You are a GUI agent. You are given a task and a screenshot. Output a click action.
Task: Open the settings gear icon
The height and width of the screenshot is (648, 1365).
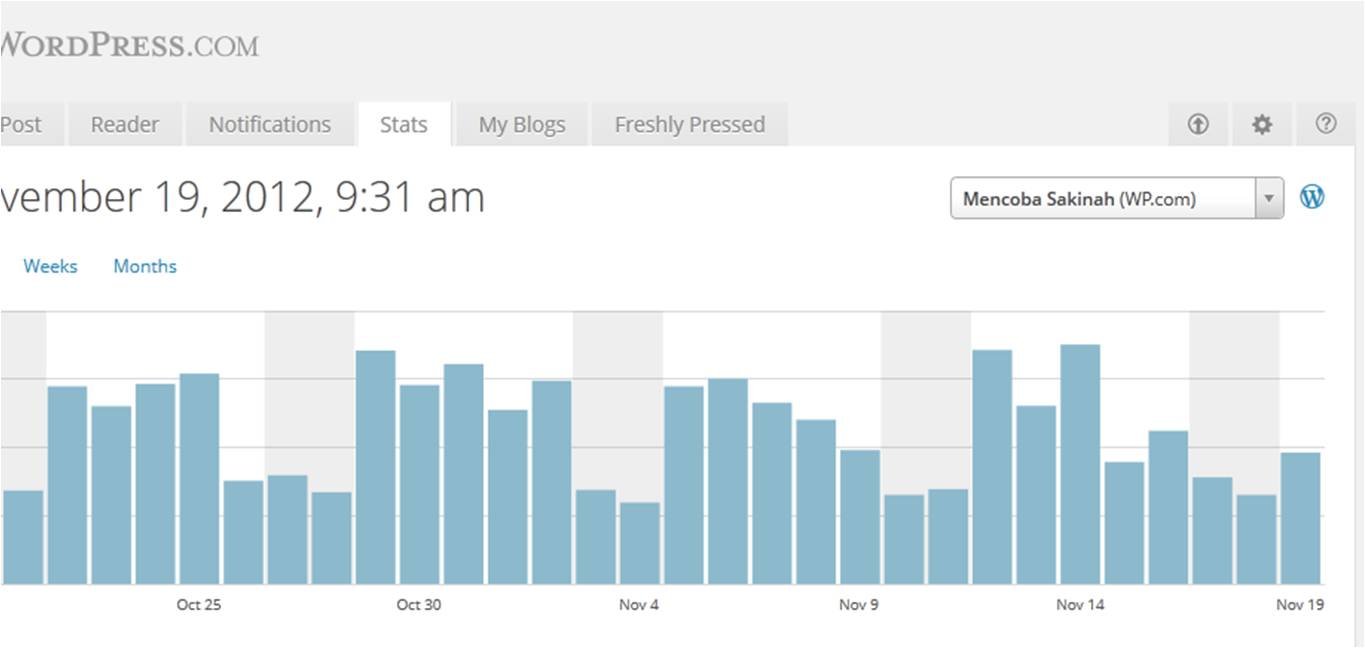(1262, 124)
